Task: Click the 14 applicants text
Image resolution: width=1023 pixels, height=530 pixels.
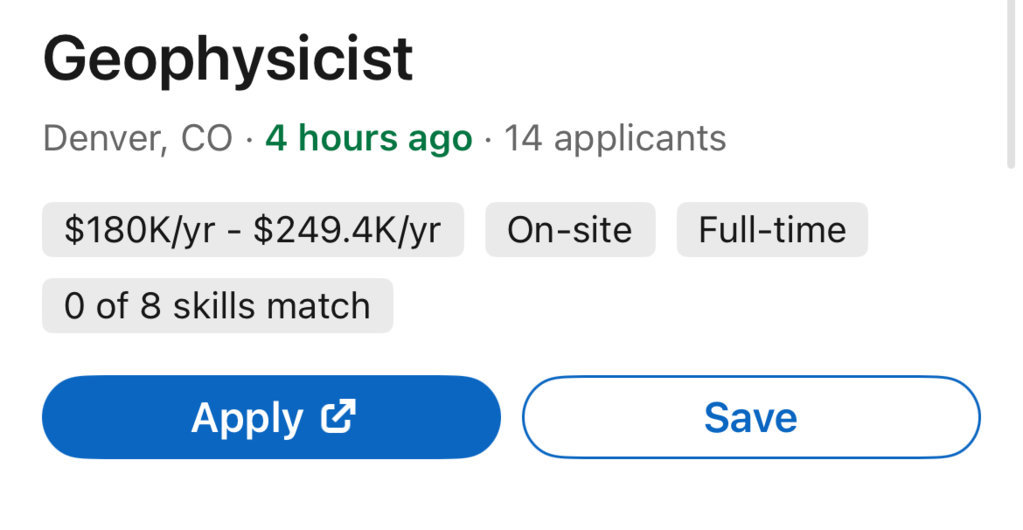Action: click(x=615, y=138)
